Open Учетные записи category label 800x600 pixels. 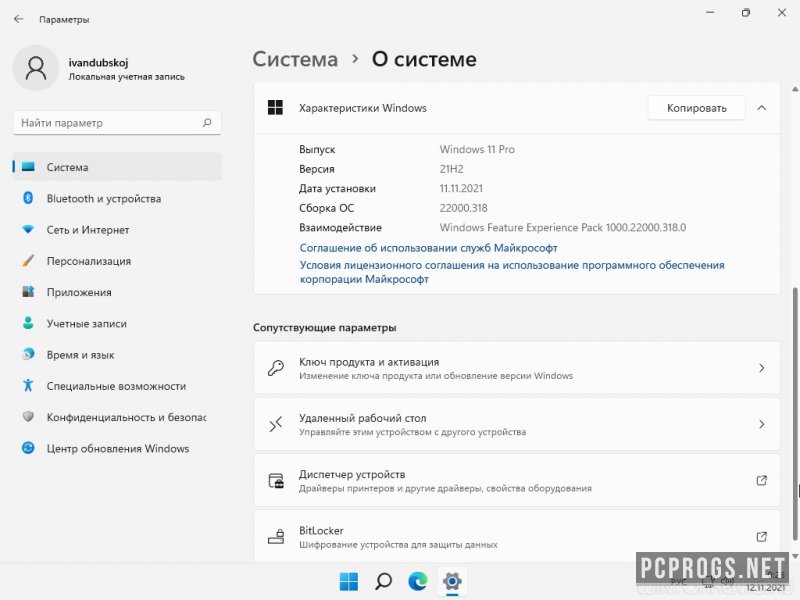(87, 323)
